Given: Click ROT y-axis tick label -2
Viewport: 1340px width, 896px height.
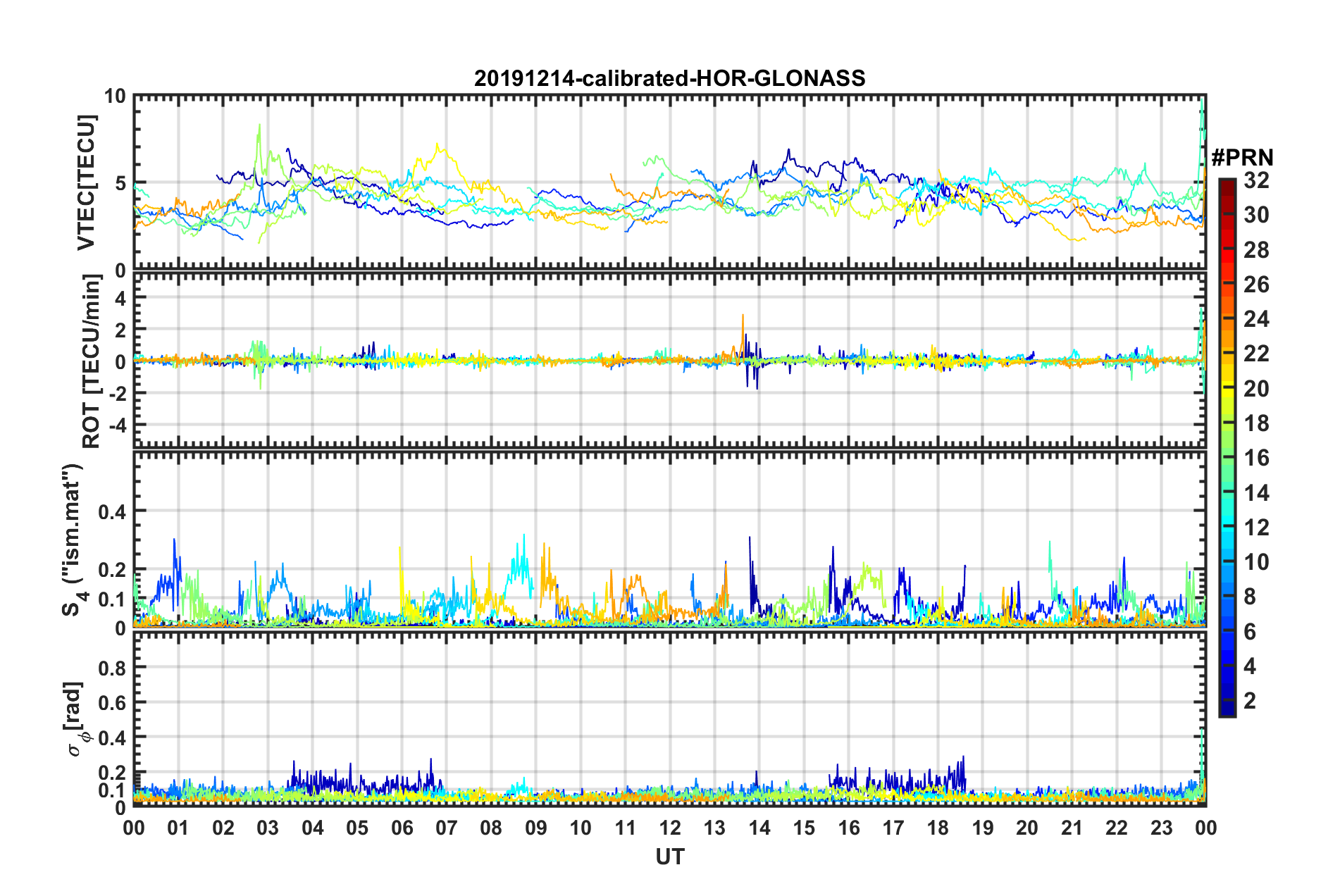Looking at the screenshot, I should tap(118, 393).
